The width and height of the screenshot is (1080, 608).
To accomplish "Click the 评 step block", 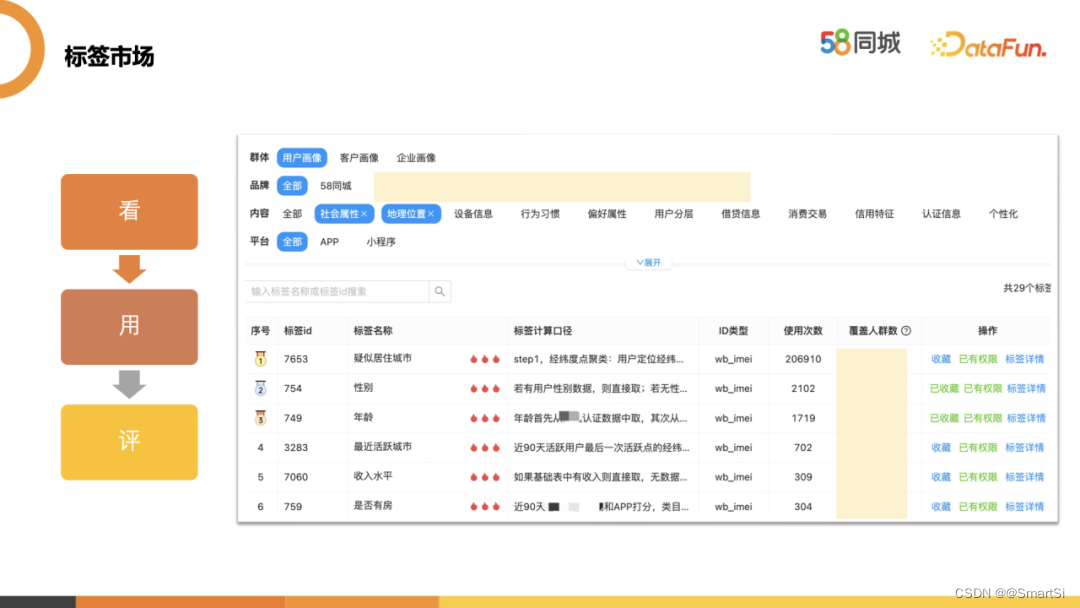I will point(129,442).
